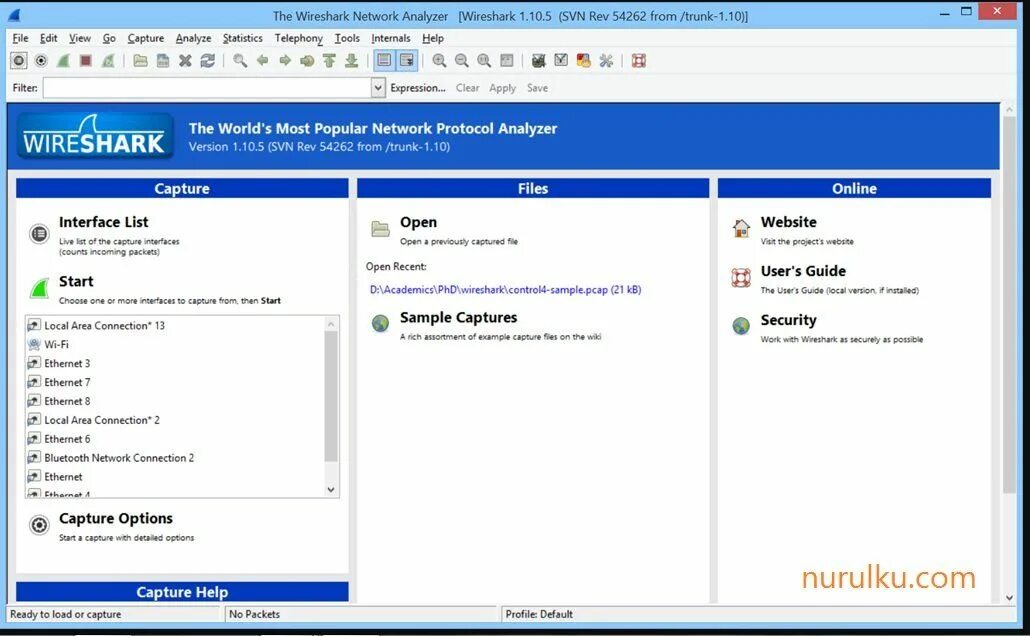1030x636 pixels.
Task: Open capture options from the toolbar
Action: pos(41,61)
